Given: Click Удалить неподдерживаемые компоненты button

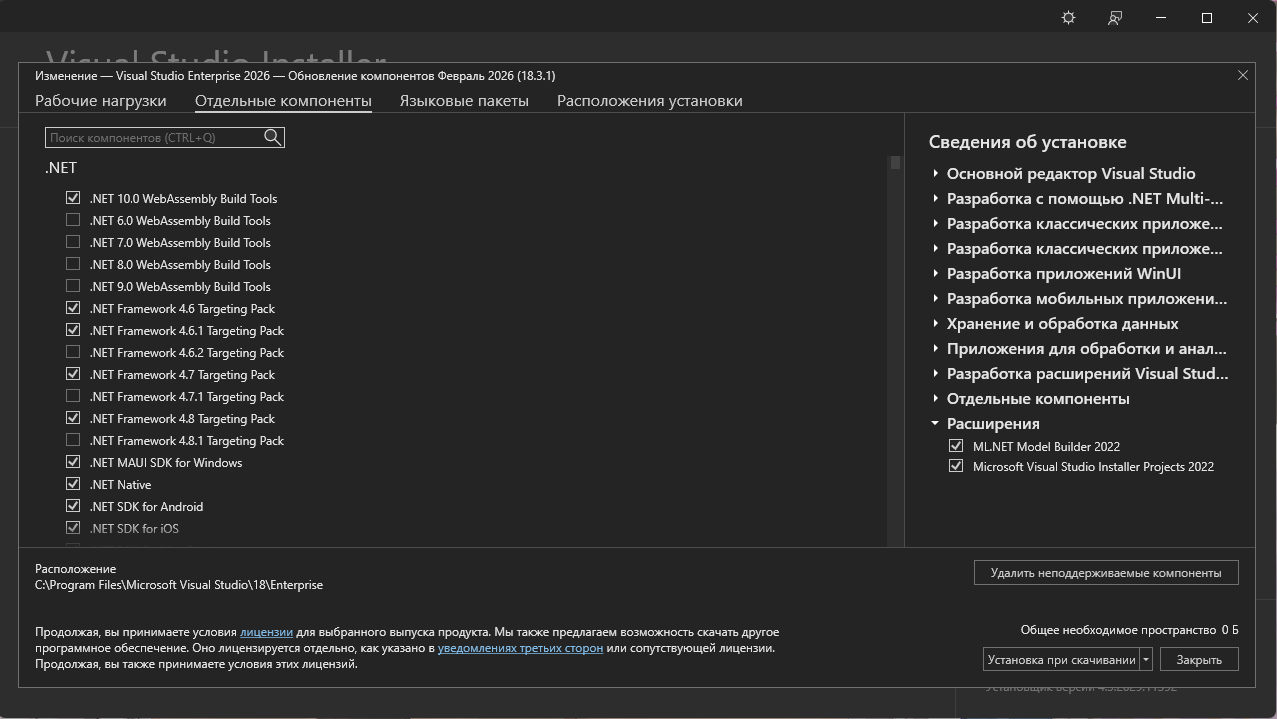Looking at the screenshot, I should tap(1105, 573).
